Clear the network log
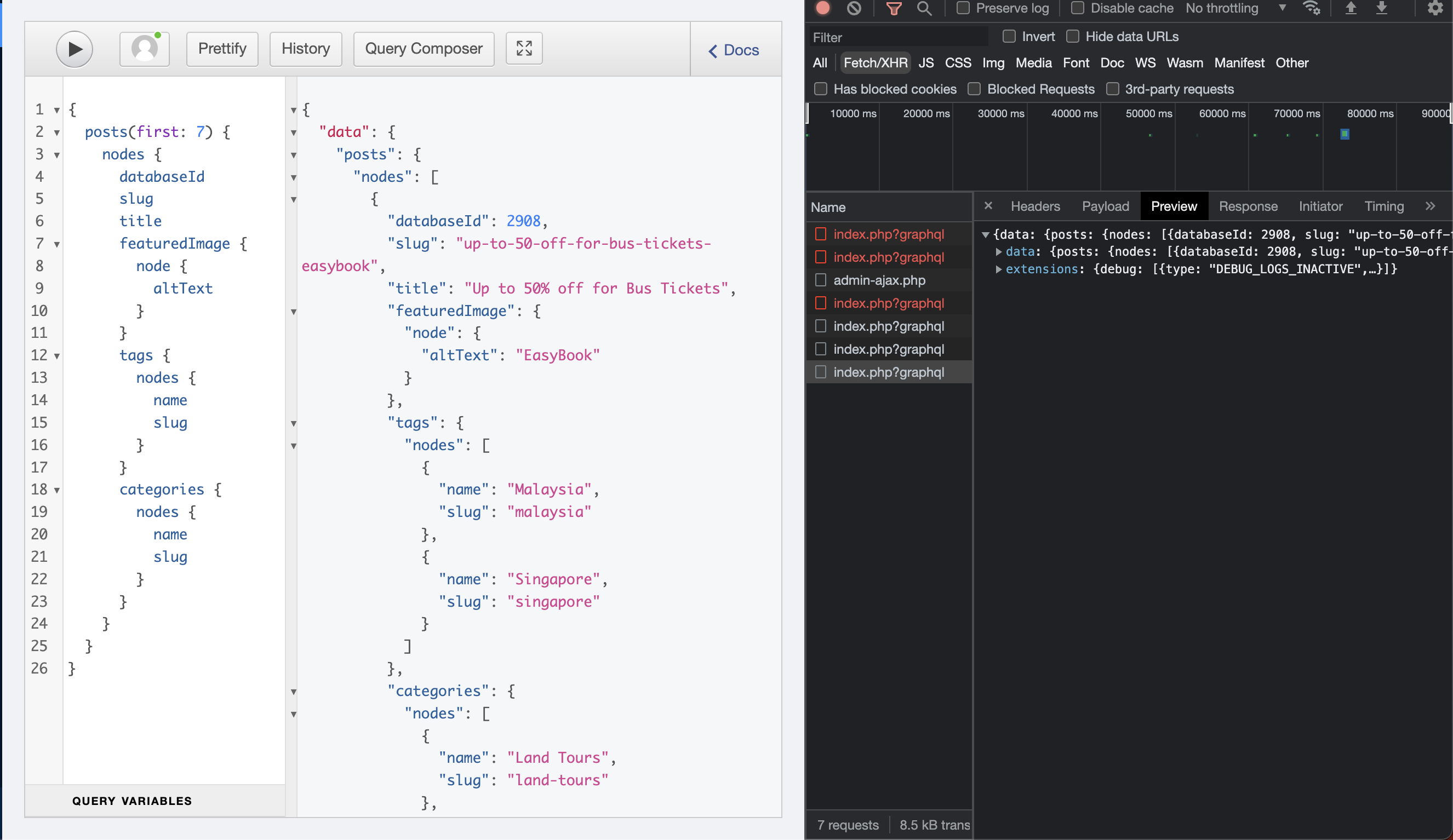The image size is (1453, 840). click(854, 8)
